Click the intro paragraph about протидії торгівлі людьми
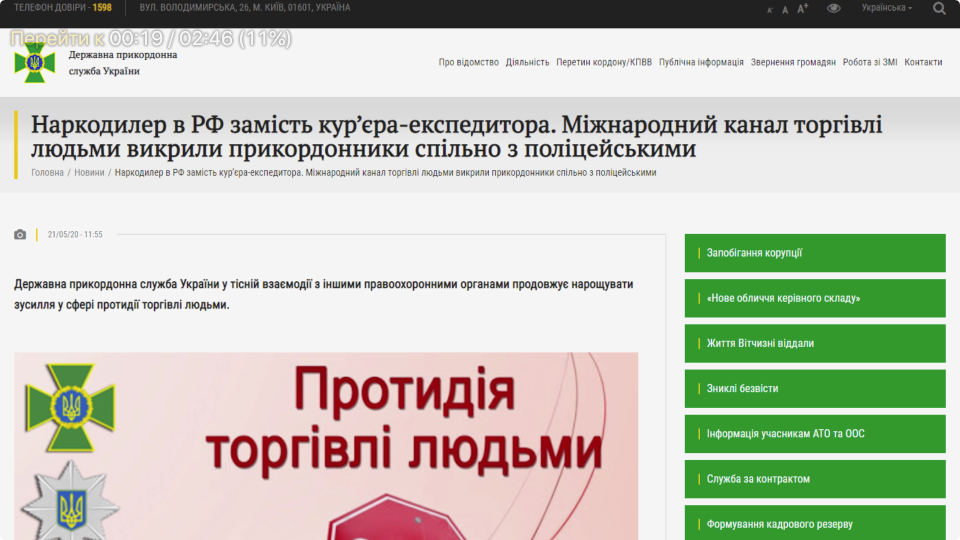Screen dimensions: 960x540 [x=323, y=294]
